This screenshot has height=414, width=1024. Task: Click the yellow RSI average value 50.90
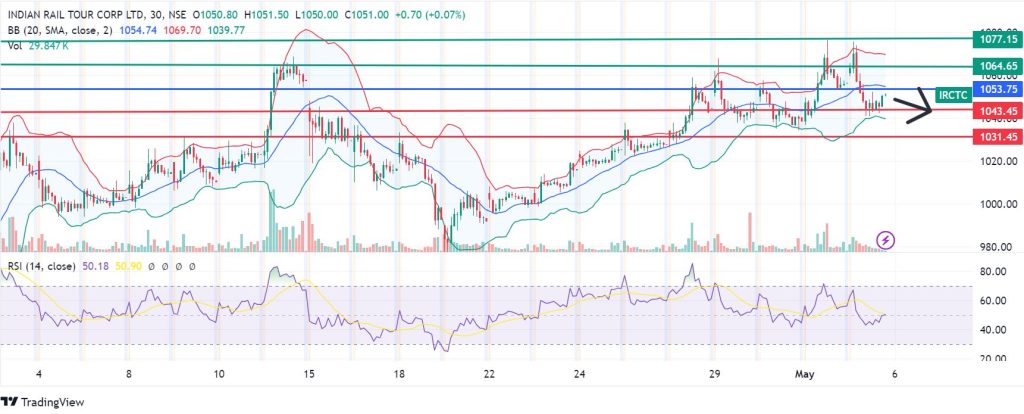pos(128,266)
